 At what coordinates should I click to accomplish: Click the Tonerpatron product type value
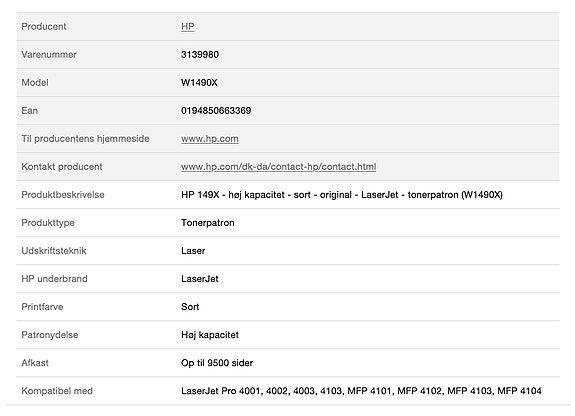click(x=208, y=223)
